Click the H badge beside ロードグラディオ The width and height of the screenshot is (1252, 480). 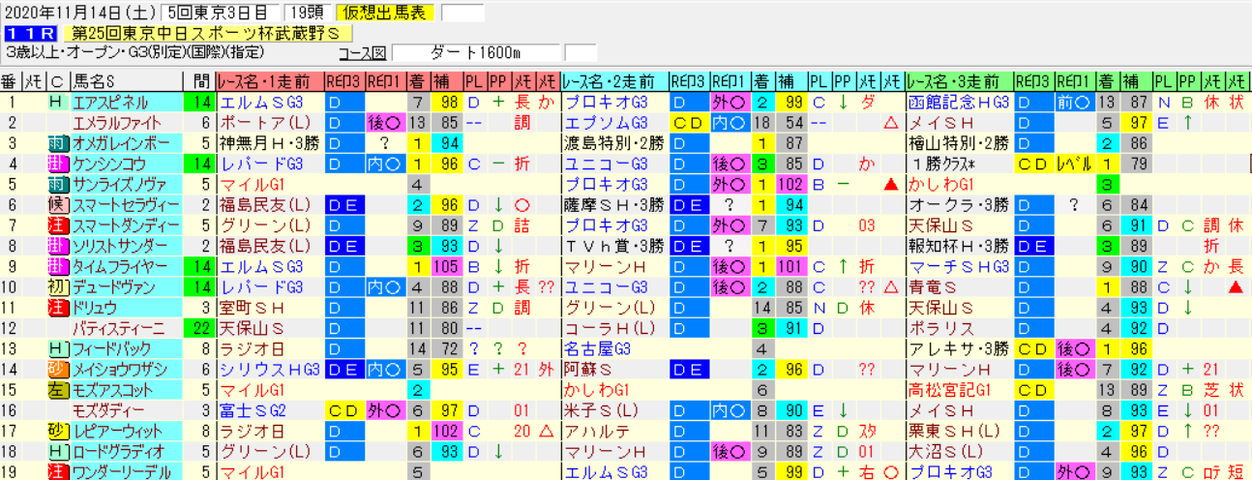(x=57, y=451)
